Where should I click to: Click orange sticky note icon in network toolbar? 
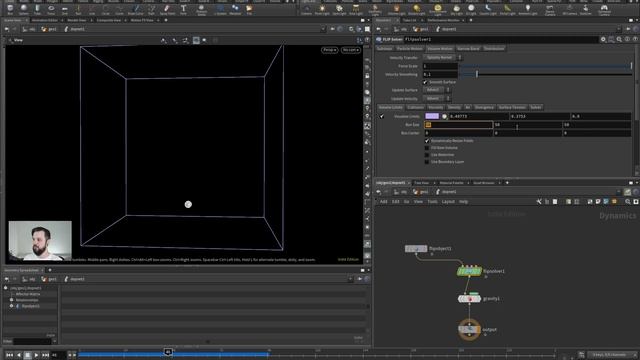tap(614, 202)
